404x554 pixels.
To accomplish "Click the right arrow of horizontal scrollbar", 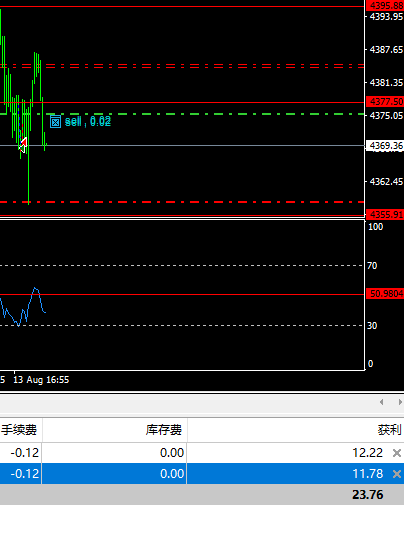I will (x=400, y=402).
